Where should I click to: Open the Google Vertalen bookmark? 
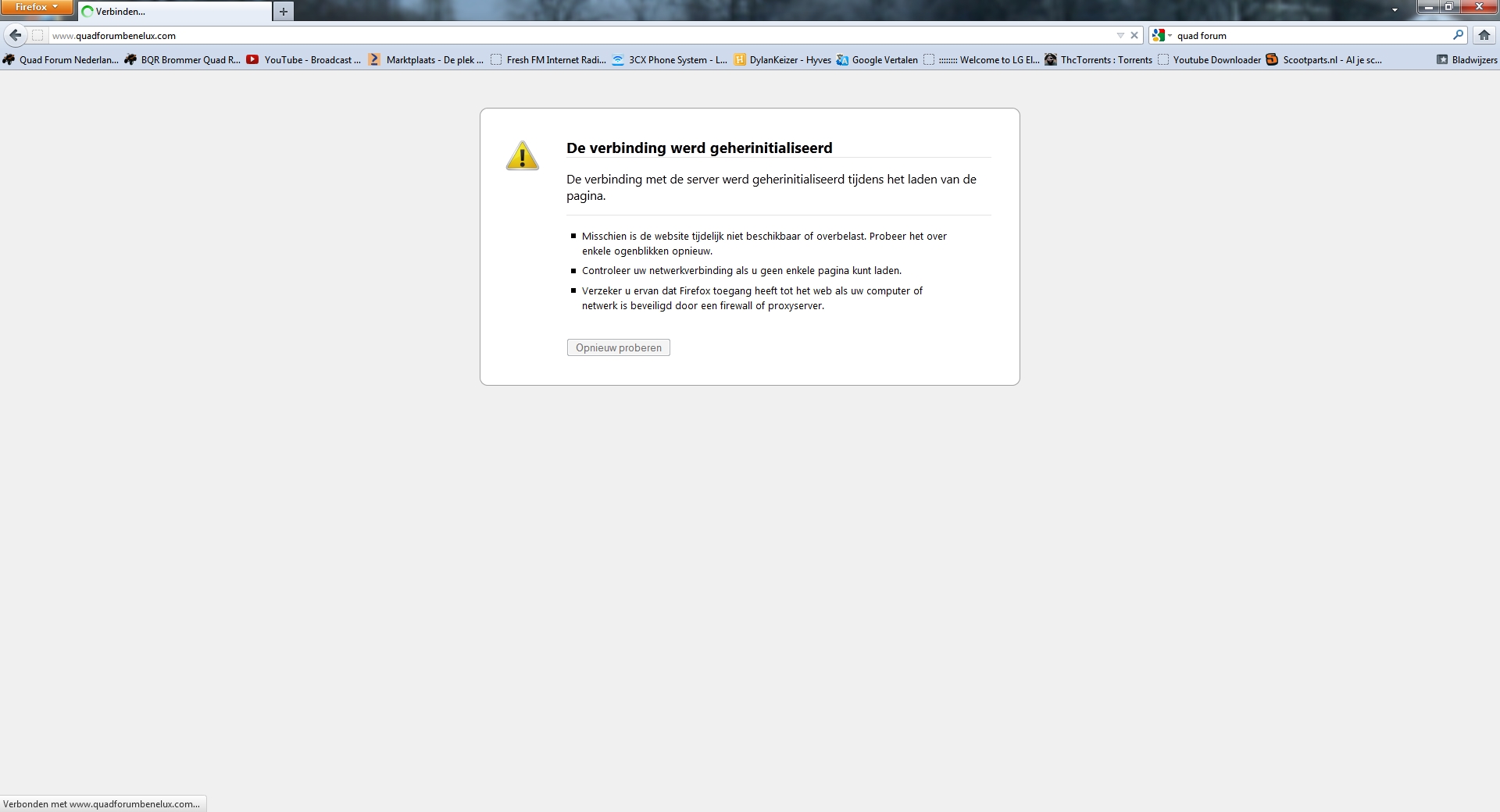click(x=877, y=60)
